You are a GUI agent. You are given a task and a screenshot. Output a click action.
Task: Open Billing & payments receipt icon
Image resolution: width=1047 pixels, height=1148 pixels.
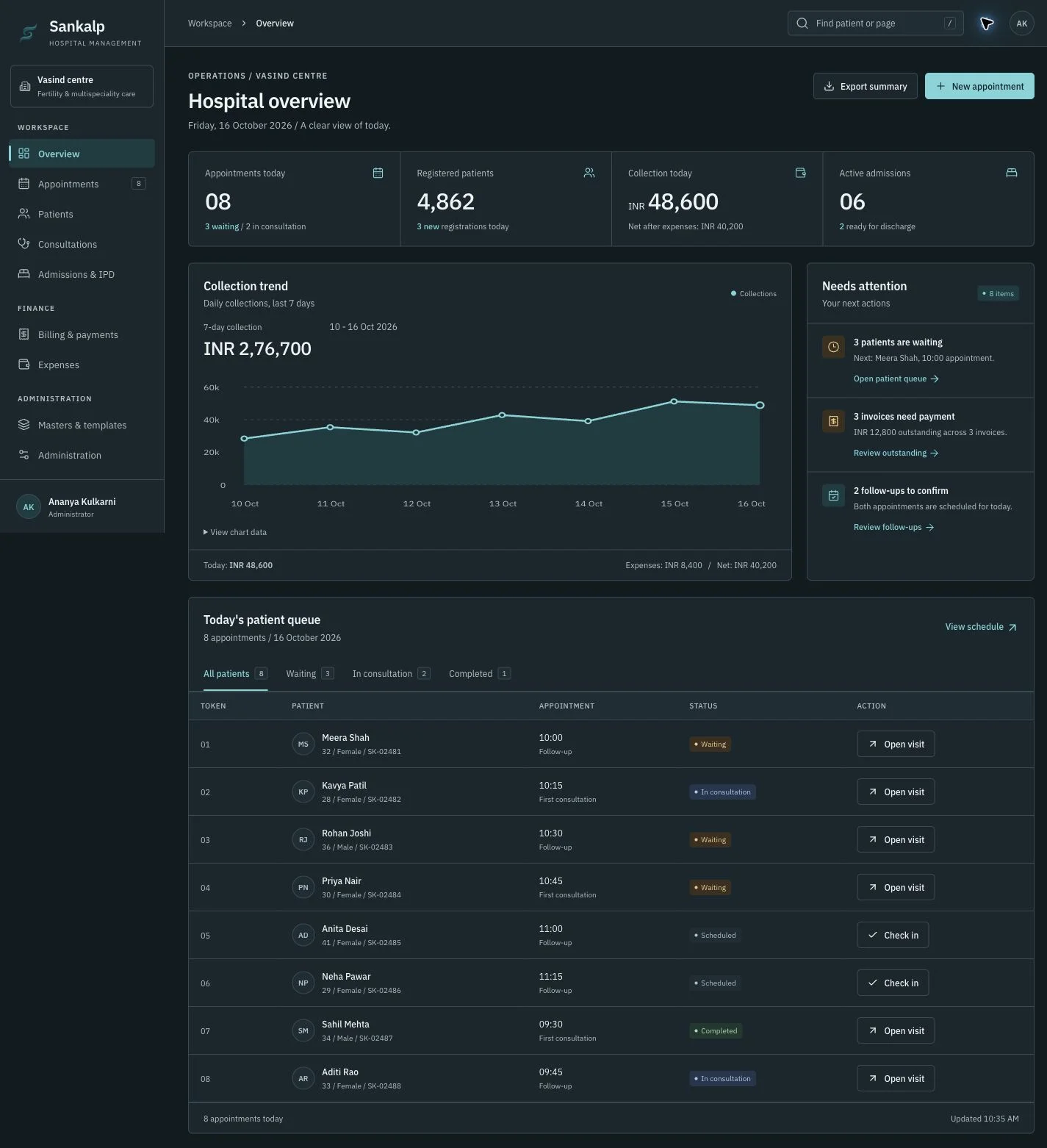[24, 334]
